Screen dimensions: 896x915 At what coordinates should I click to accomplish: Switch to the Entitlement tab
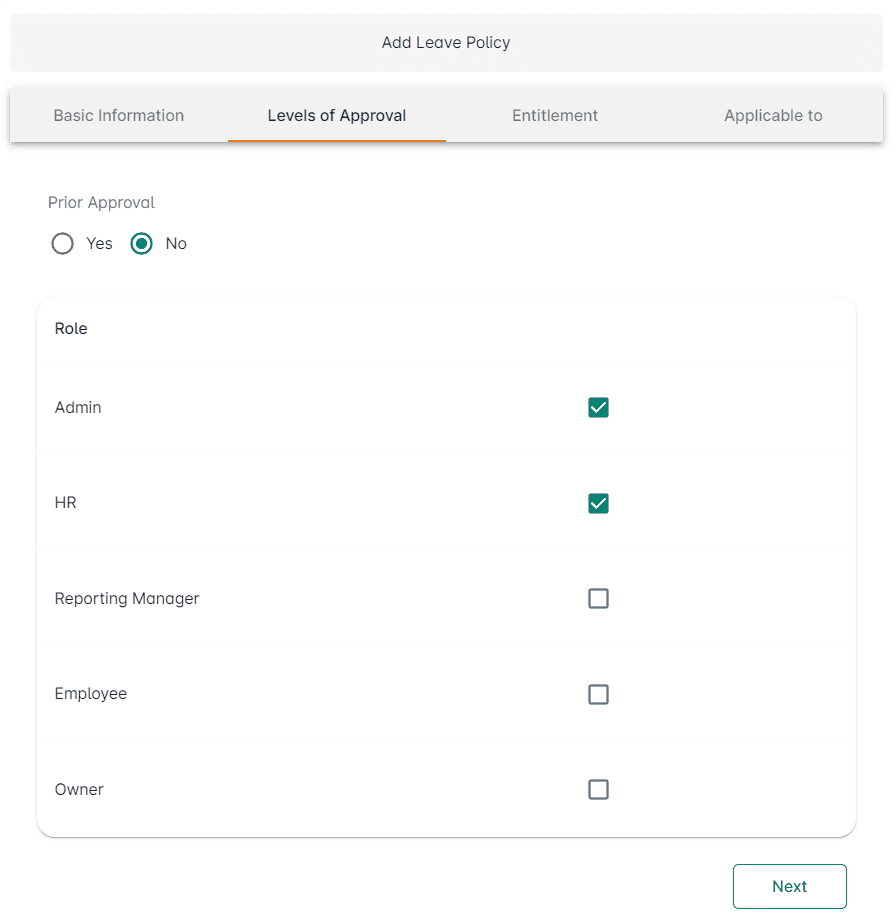tap(555, 115)
